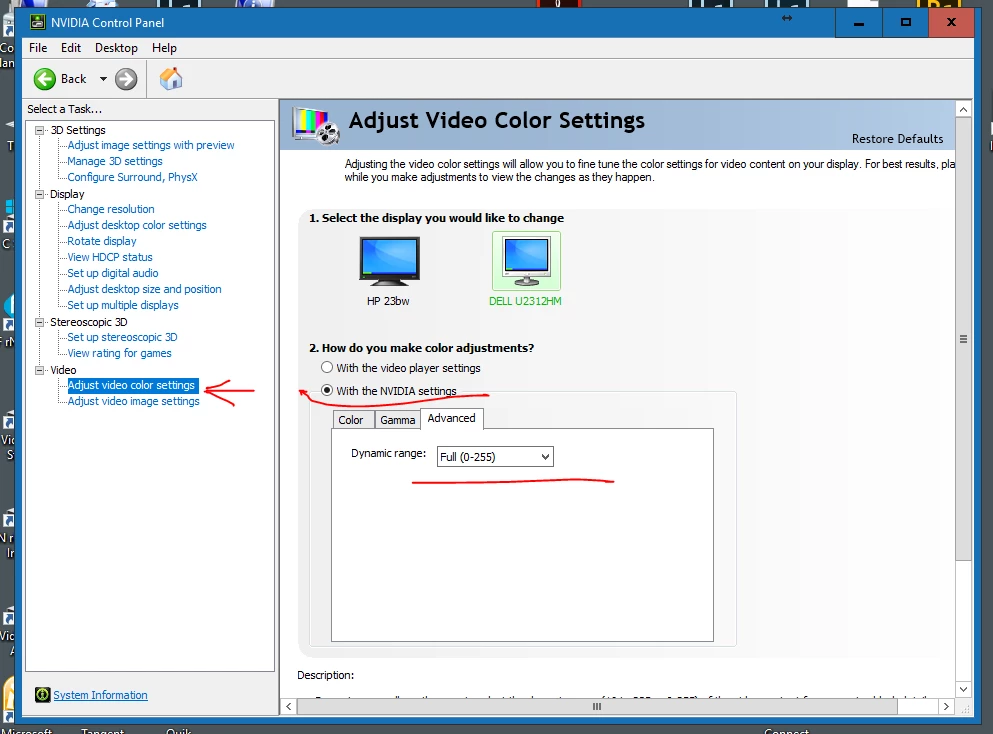Screen dimensions: 993x734
Task: Open Adjust image settings with preview
Action: coord(151,145)
